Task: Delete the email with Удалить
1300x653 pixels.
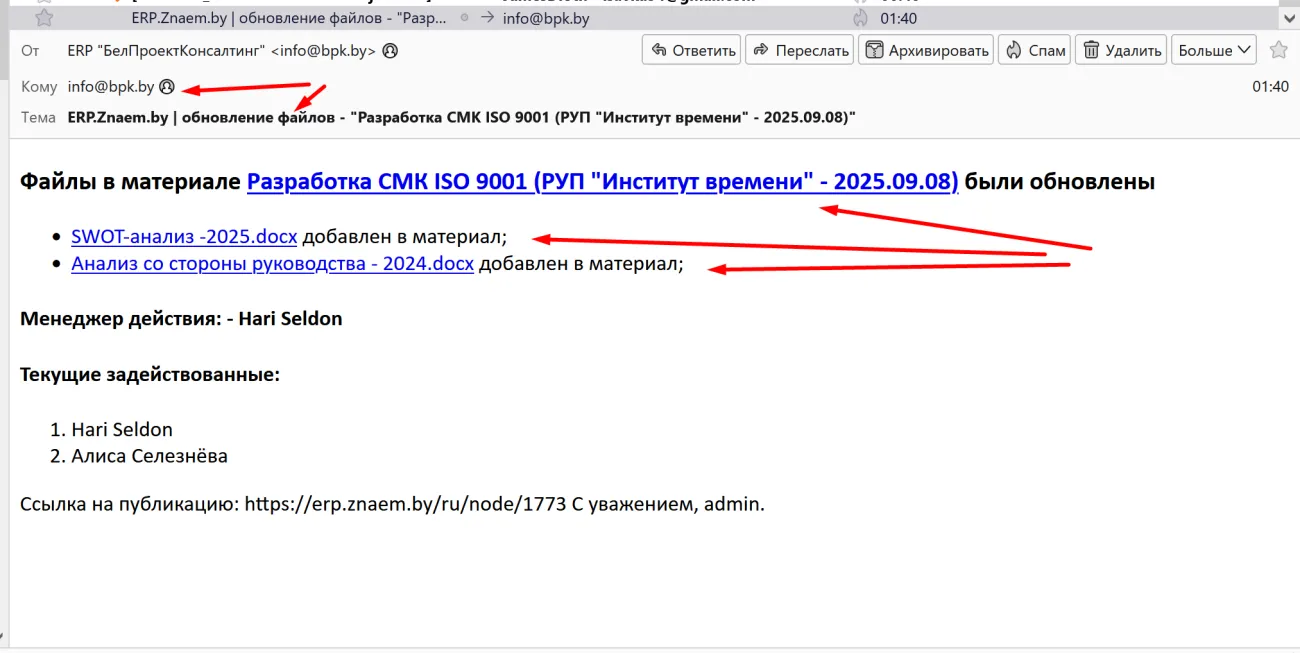Action: click(x=1122, y=50)
